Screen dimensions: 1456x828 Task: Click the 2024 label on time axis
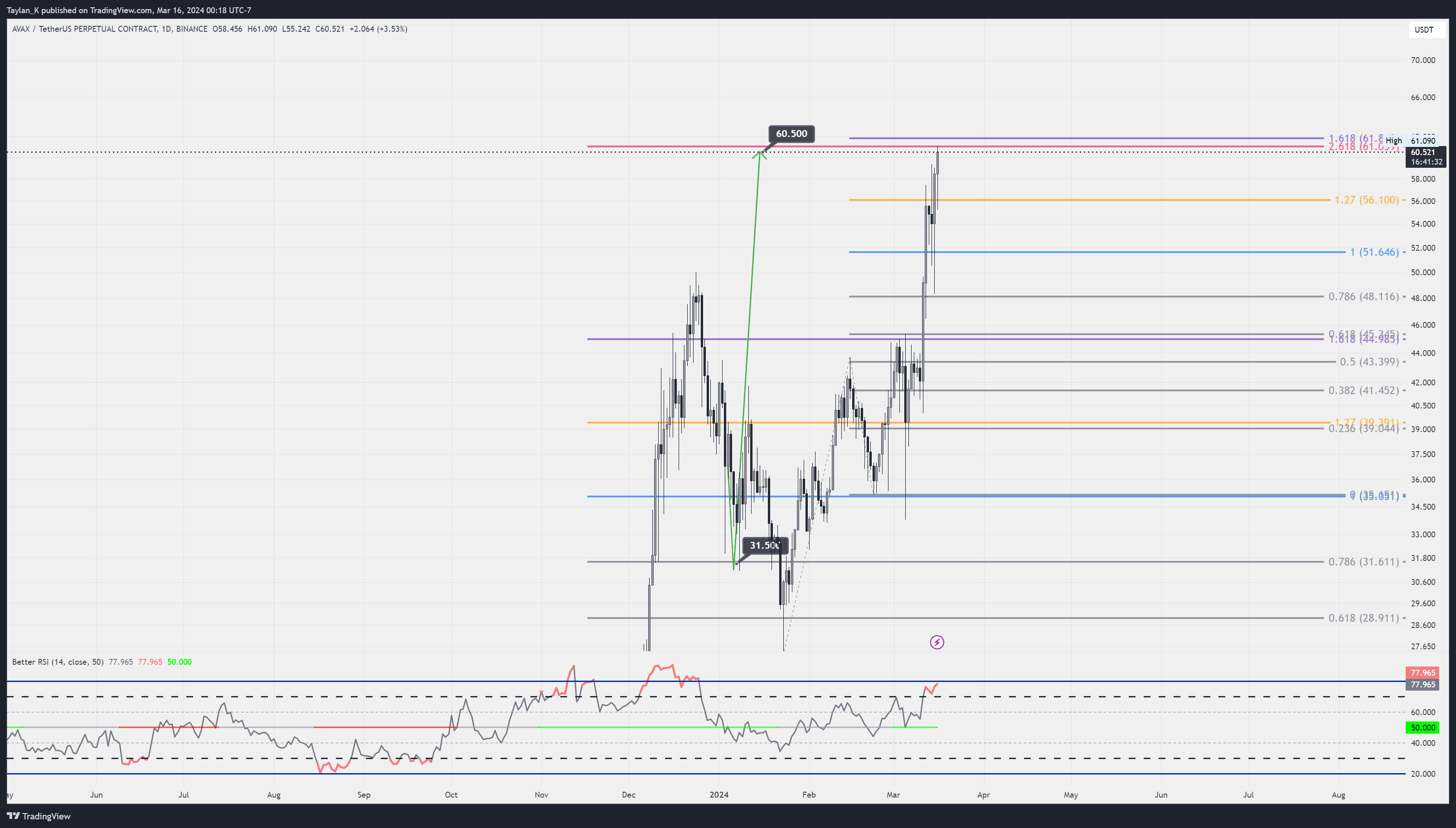coord(719,795)
